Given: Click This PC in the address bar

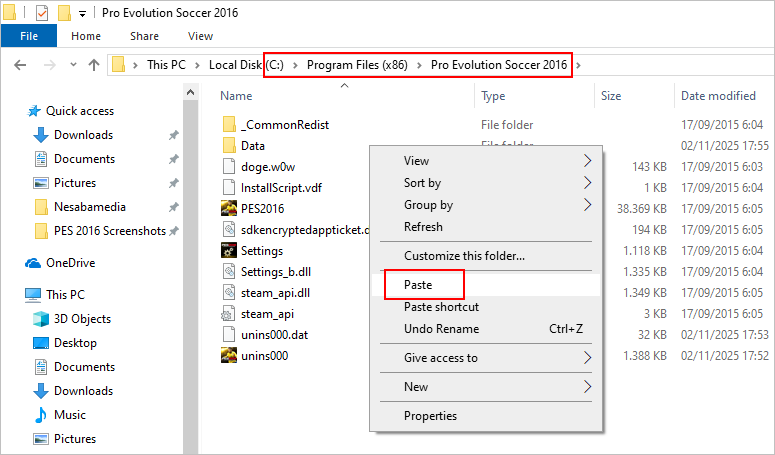Looking at the screenshot, I should pos(166,65).
